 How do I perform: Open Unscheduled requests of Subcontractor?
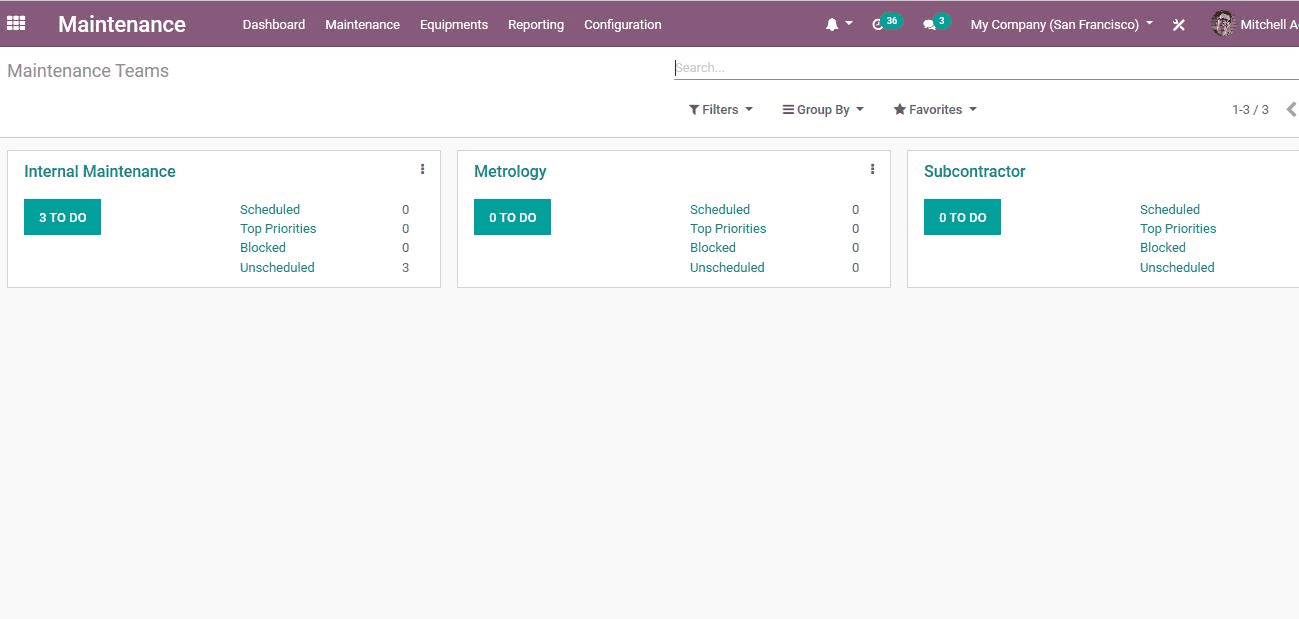[1177, 268]
